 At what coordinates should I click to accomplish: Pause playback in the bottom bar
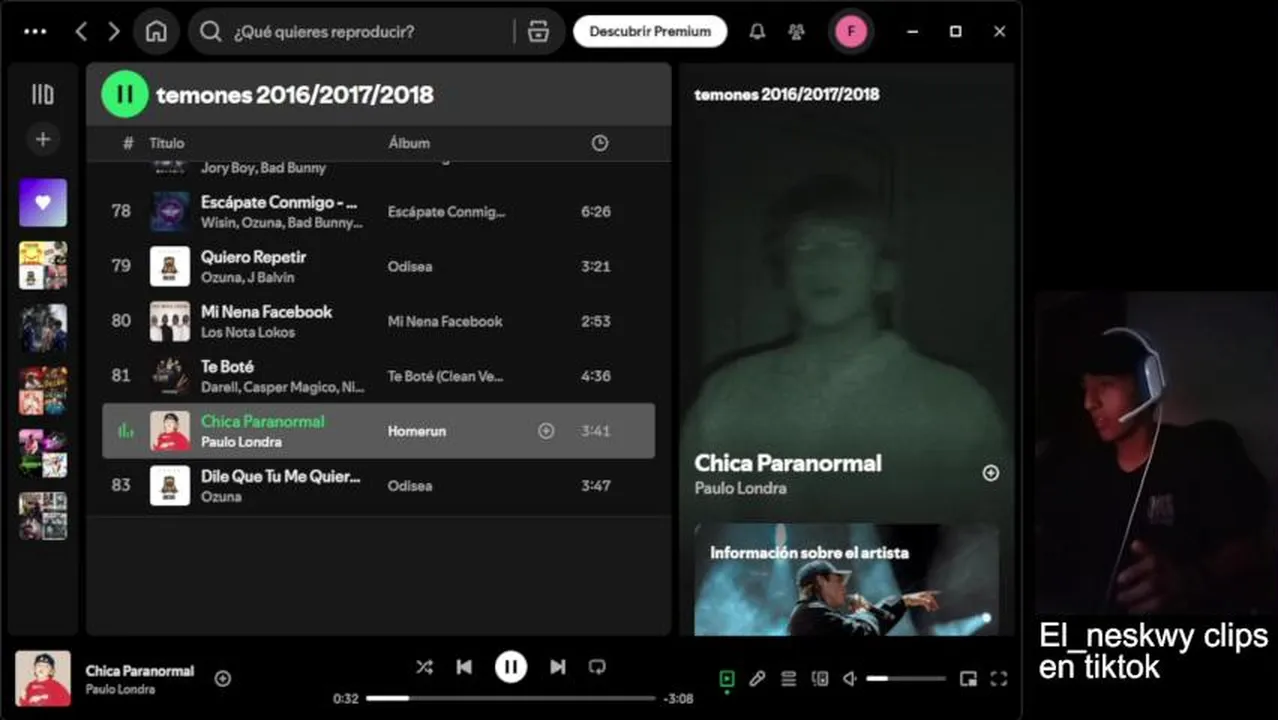tap(511, 667)
